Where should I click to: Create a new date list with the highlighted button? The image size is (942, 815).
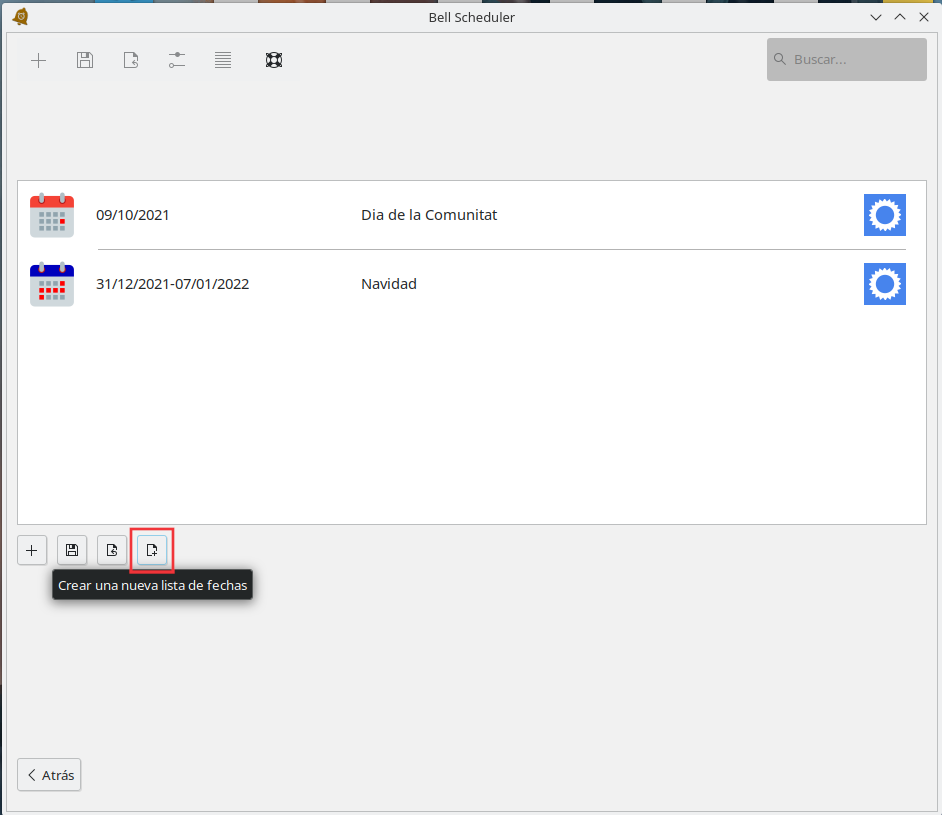[x=152, y=550]
